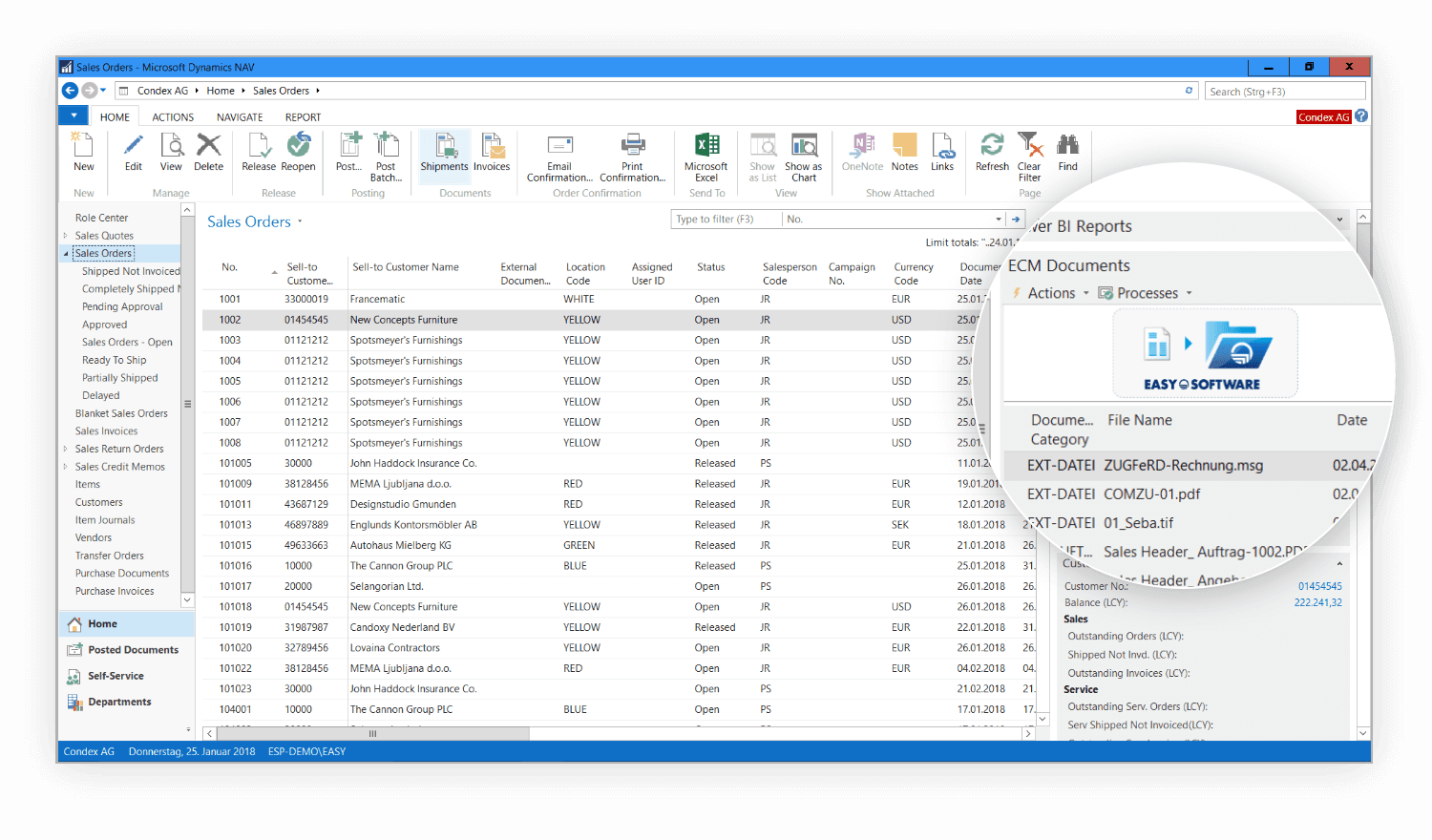This screenshot has width=1432, height=840.
Task: Click the Edit pencil icon
Action: click(134, 145)
